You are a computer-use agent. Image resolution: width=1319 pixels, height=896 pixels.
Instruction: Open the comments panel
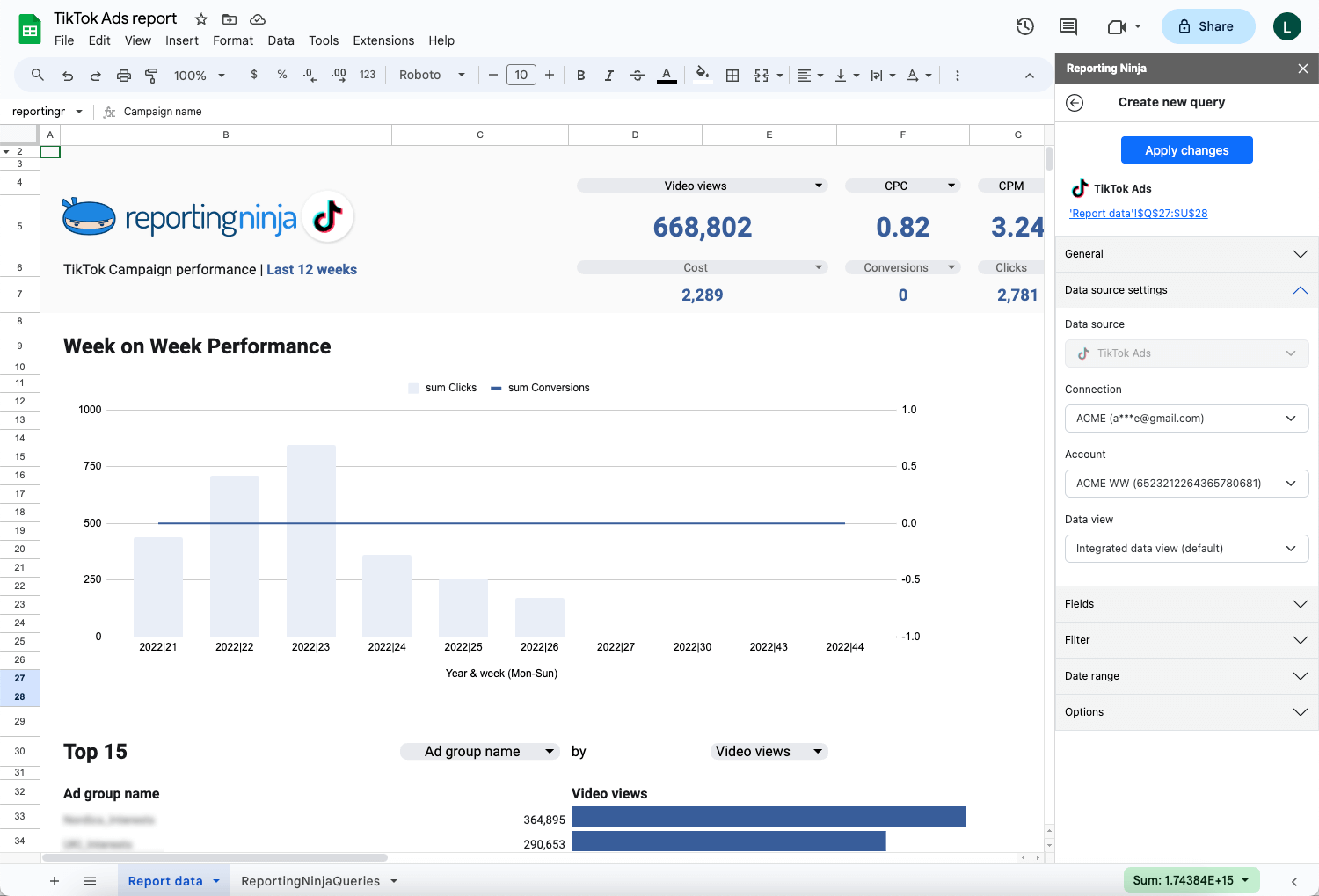[x=1068, y=26]
